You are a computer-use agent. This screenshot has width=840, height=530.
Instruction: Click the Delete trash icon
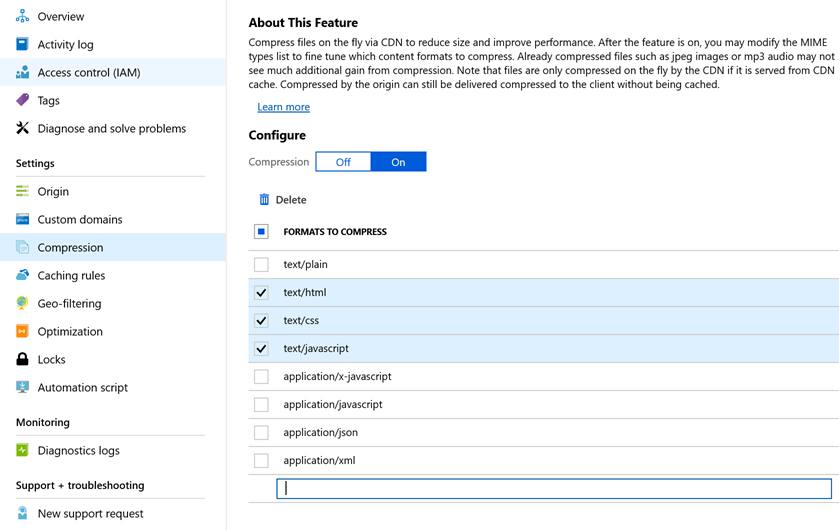264,199
